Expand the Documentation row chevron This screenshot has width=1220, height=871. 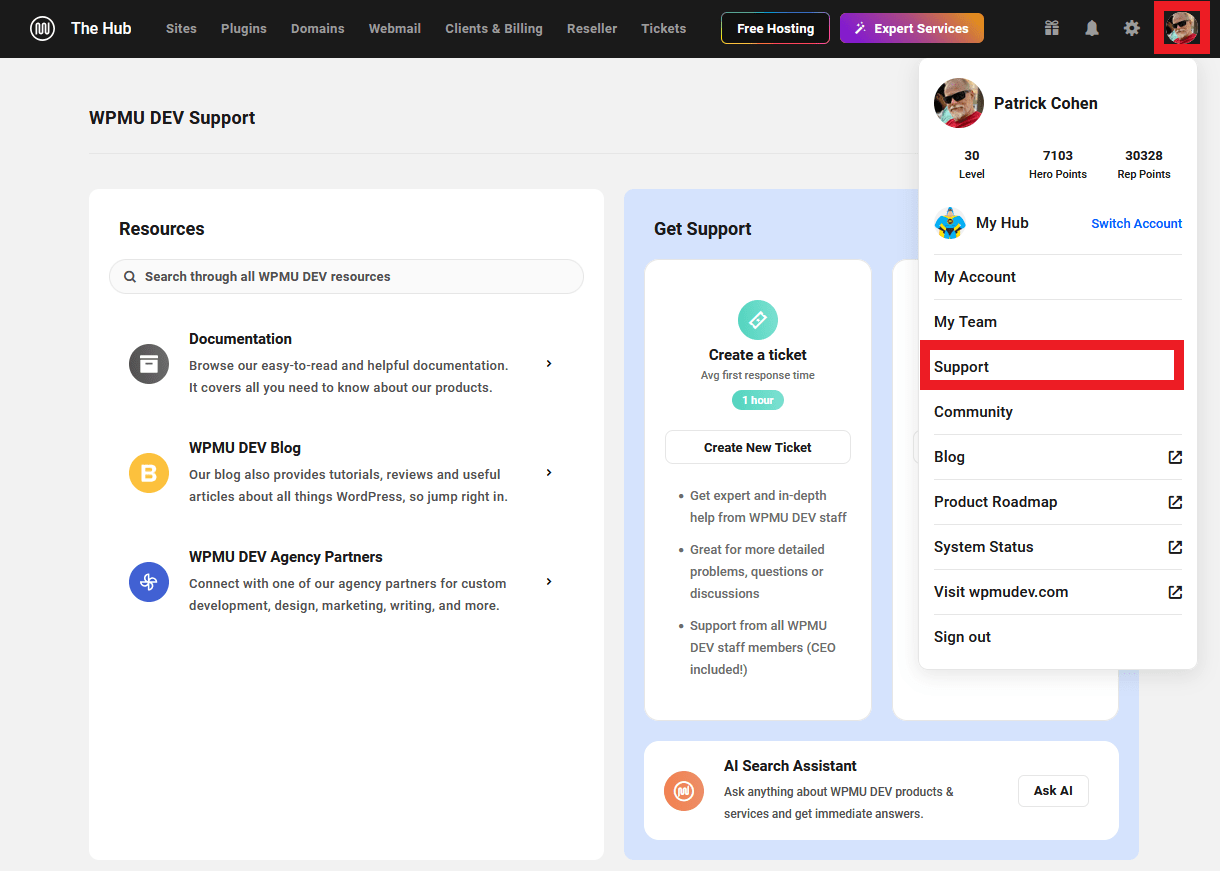click(x=549, y=363)
